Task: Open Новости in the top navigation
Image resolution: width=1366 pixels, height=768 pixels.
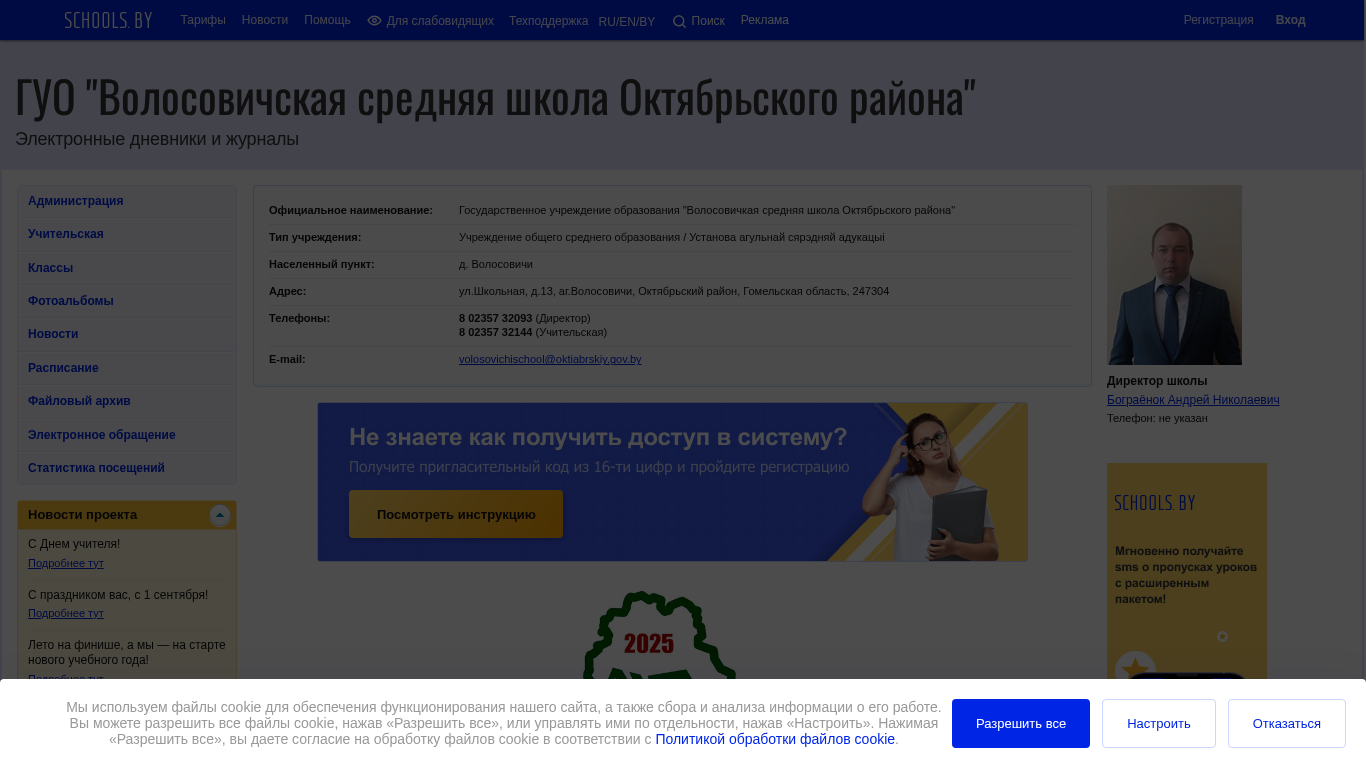Action: click(265, 20)
